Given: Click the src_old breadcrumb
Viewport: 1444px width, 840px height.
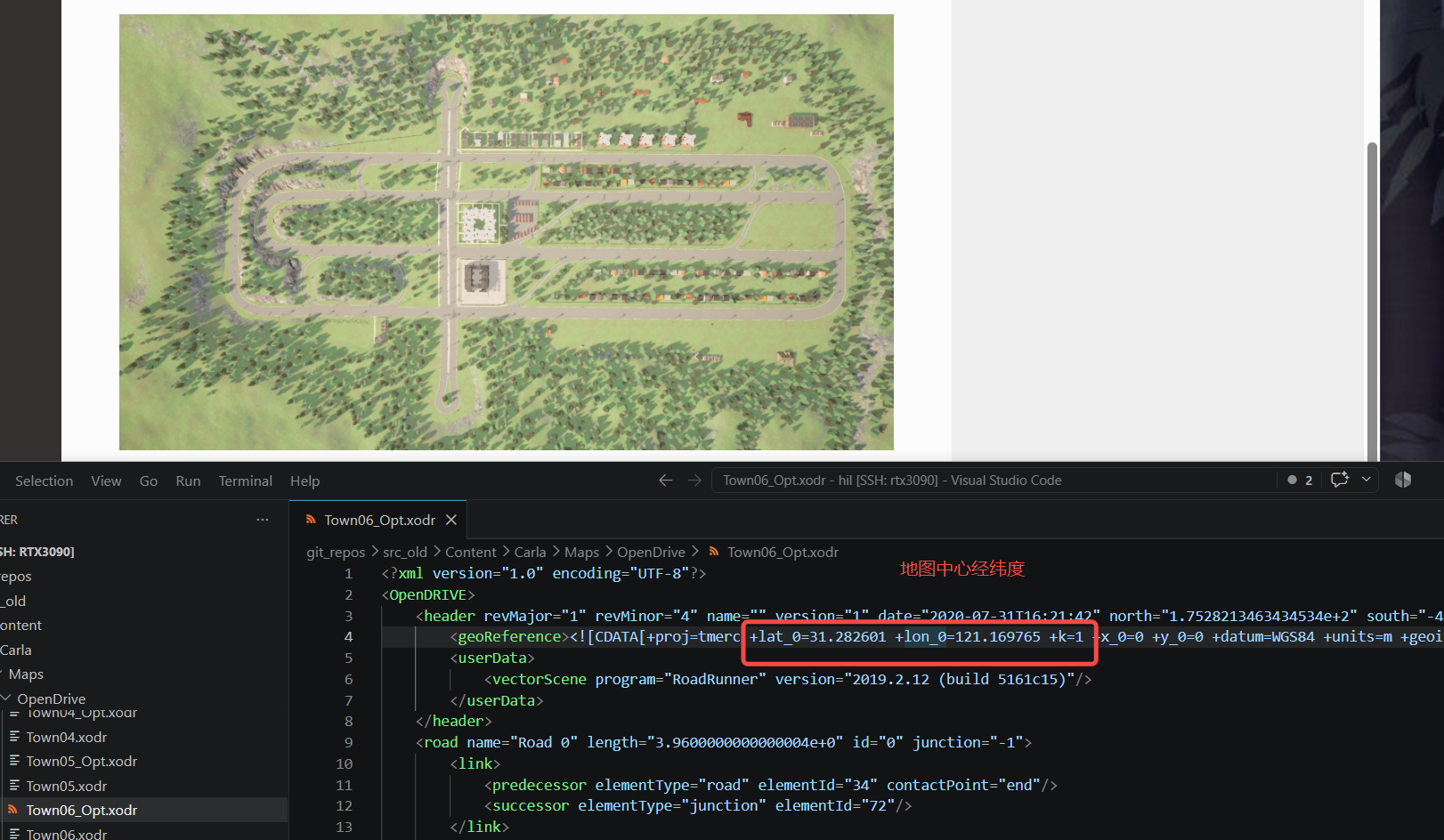Looking at the screenshot, I should click(x=405, y=552).
